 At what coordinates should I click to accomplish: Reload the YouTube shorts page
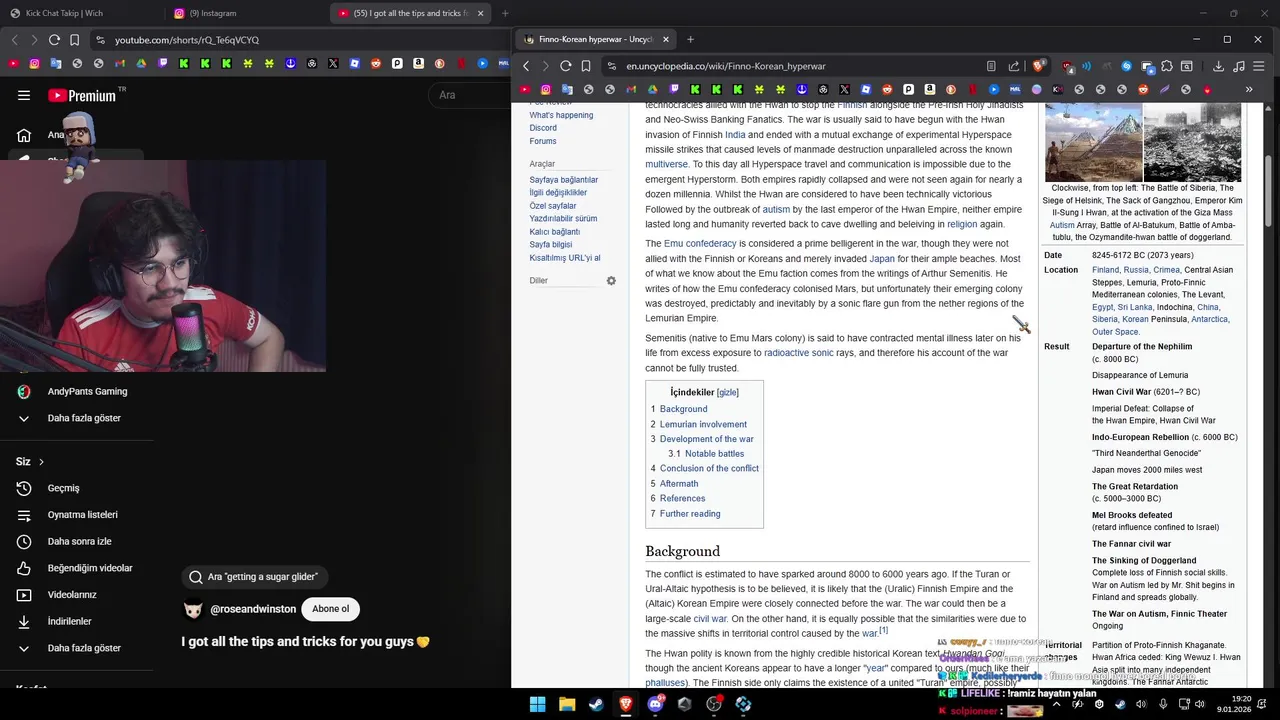[x=54, y=40]
